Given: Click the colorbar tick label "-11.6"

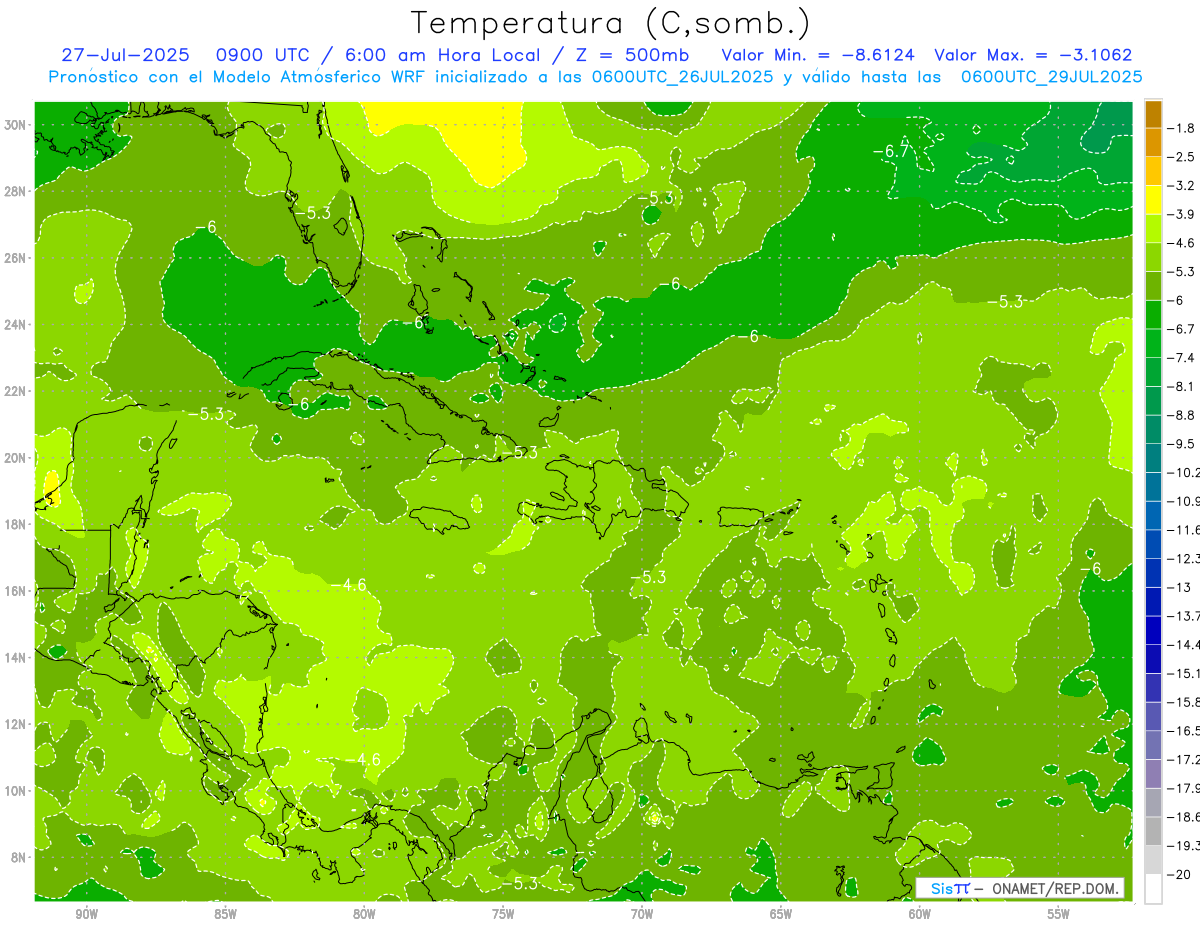Looking at the screenshot, I should (1183, 530).
